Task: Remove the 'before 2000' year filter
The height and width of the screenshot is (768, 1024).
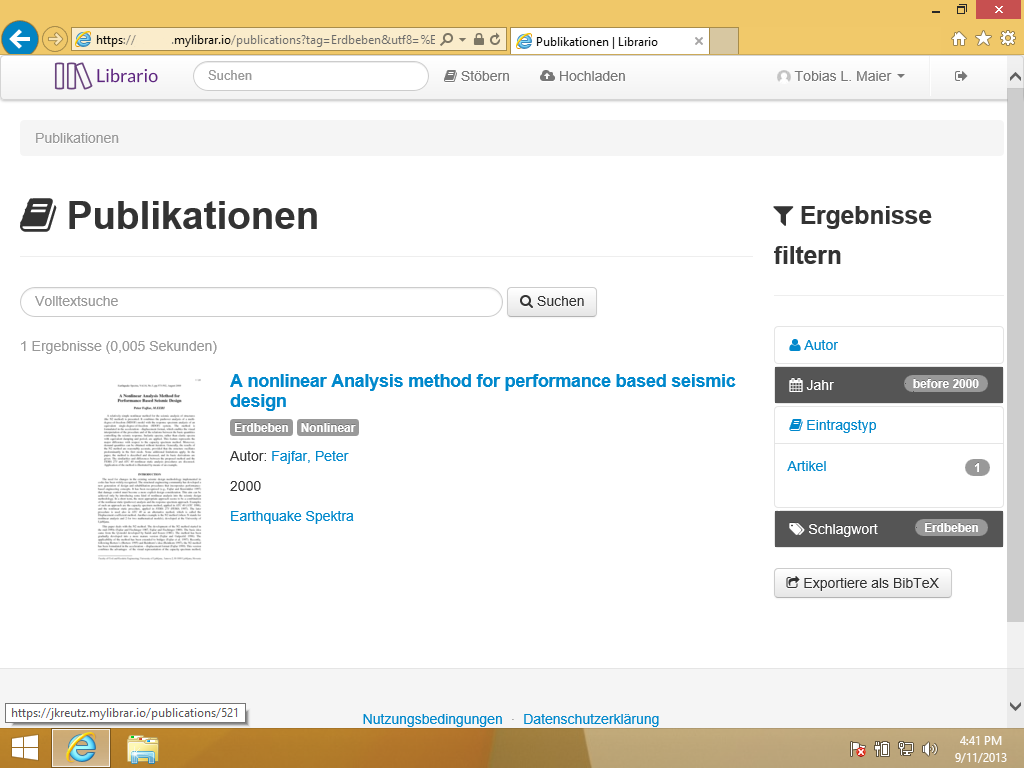Action: coord(945,384)
